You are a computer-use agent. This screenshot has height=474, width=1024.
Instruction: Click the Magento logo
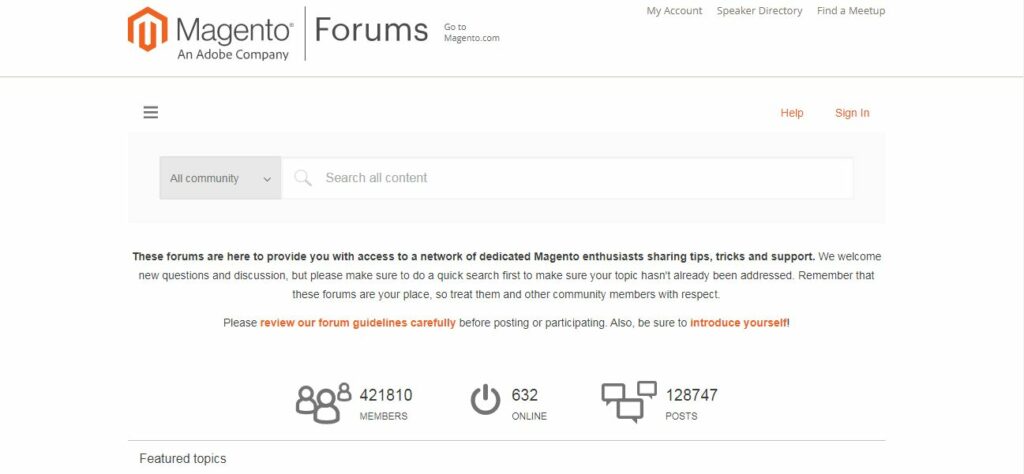coord(211,34)
